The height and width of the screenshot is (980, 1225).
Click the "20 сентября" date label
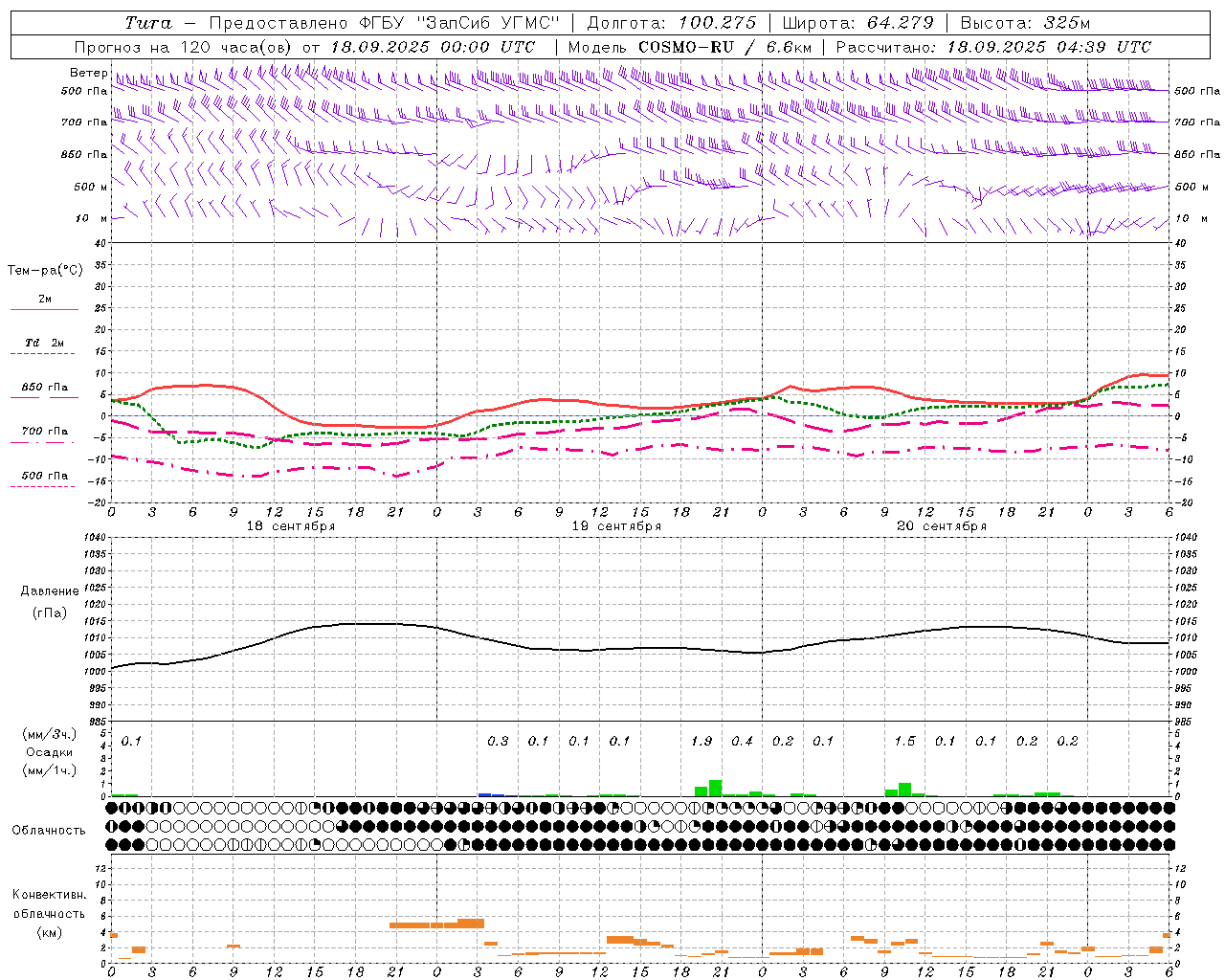942,526
